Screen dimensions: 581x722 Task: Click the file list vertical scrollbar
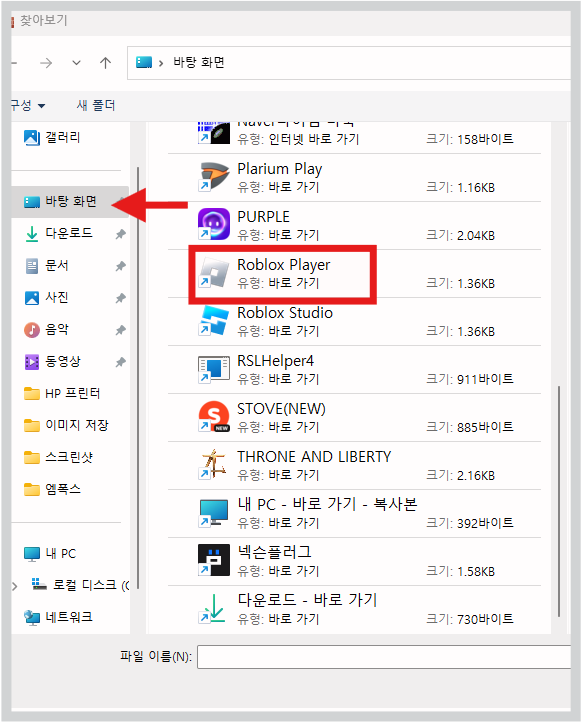click(559, 501)
